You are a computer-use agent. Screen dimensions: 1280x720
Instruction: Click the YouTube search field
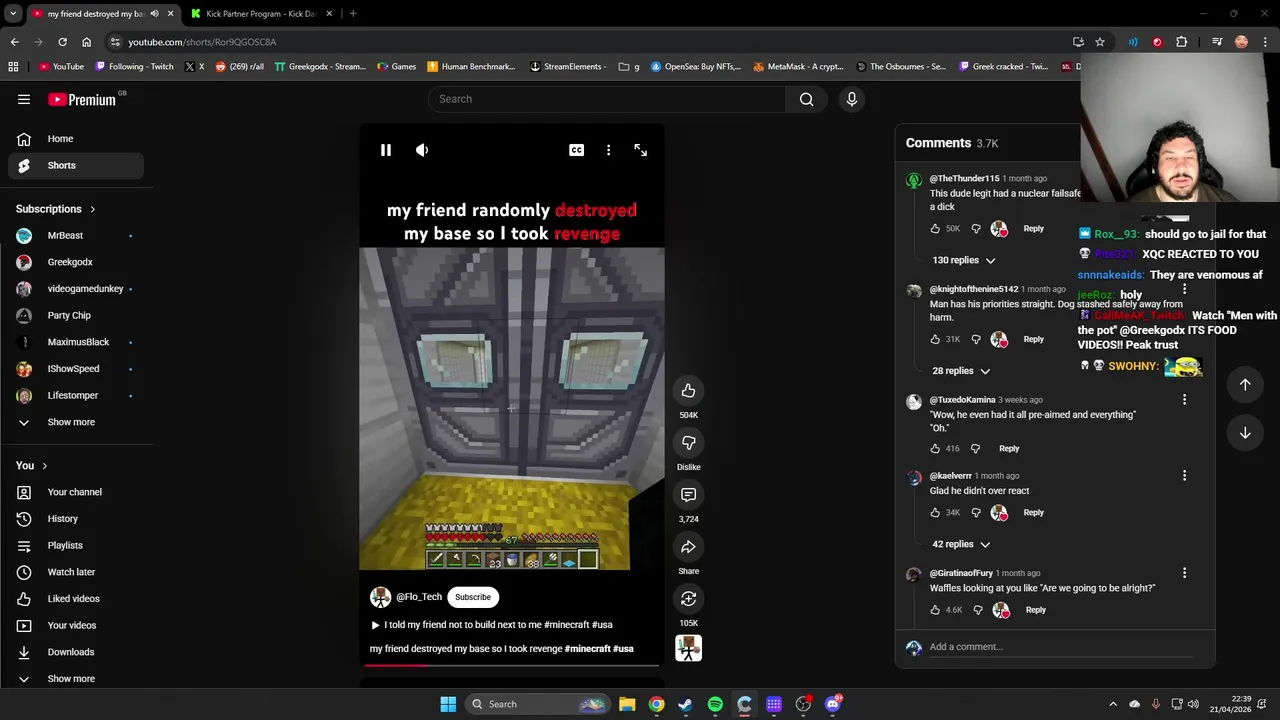[x=607, y=99]
